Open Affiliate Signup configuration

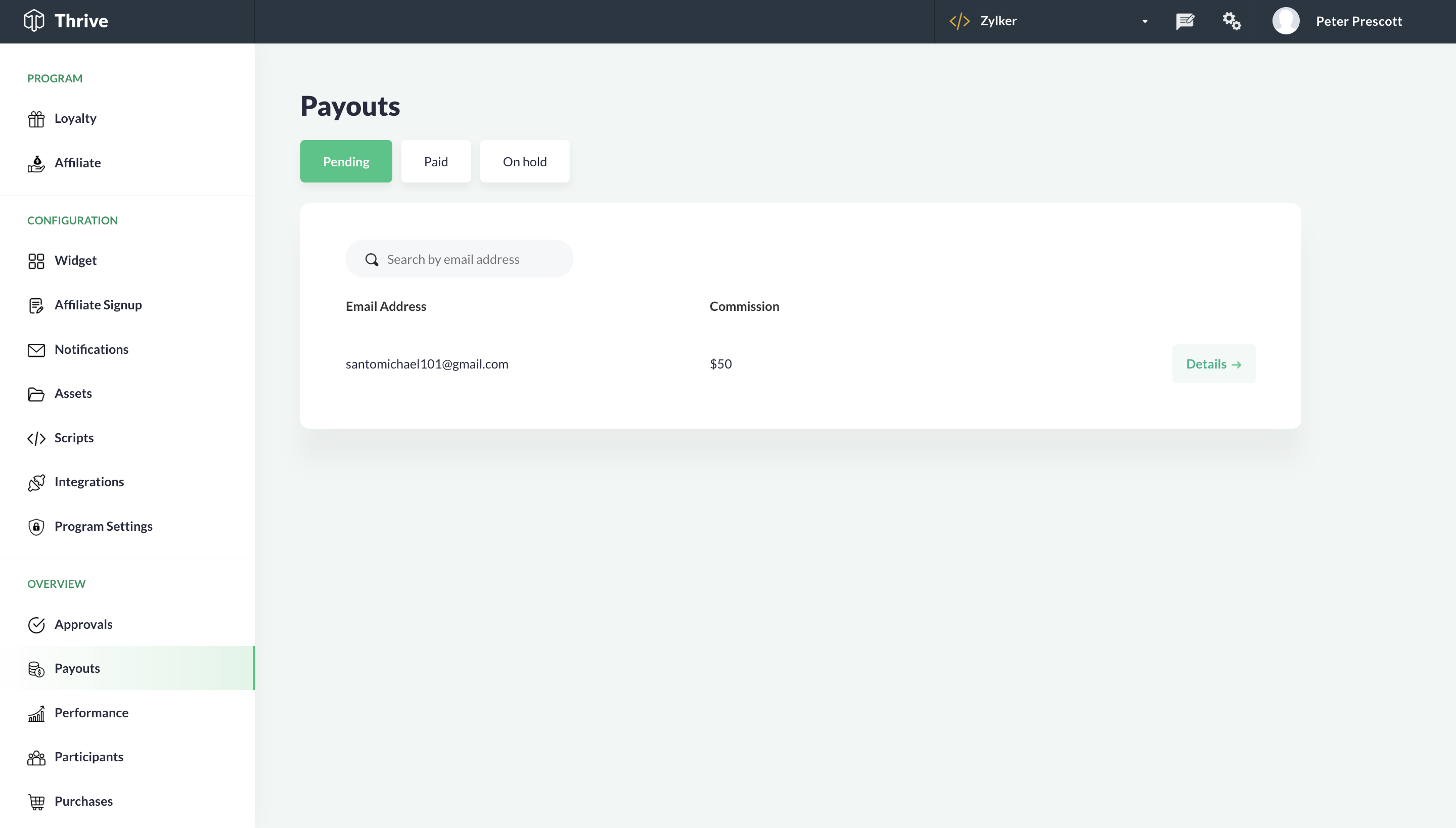tap(98, 305)
